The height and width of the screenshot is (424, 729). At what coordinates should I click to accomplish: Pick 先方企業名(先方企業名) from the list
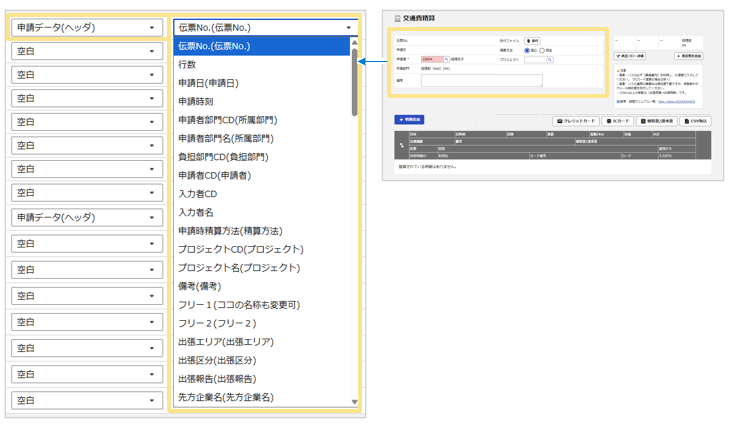tap(262, 397)
